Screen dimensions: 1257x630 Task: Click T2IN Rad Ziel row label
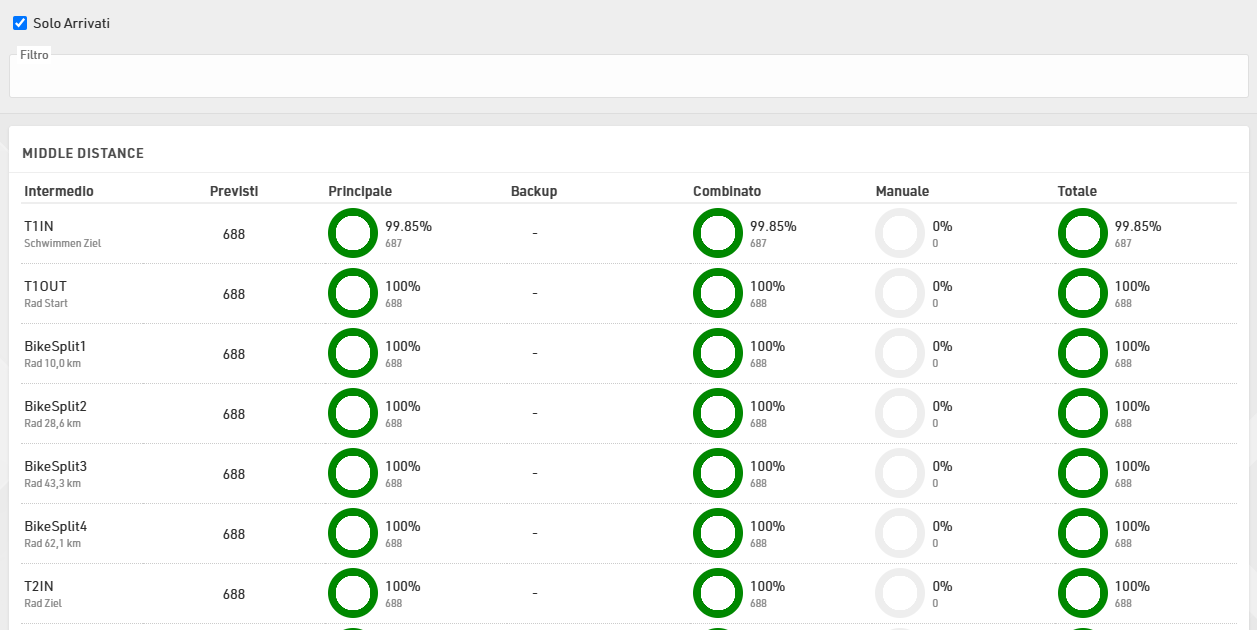(43, 594)
